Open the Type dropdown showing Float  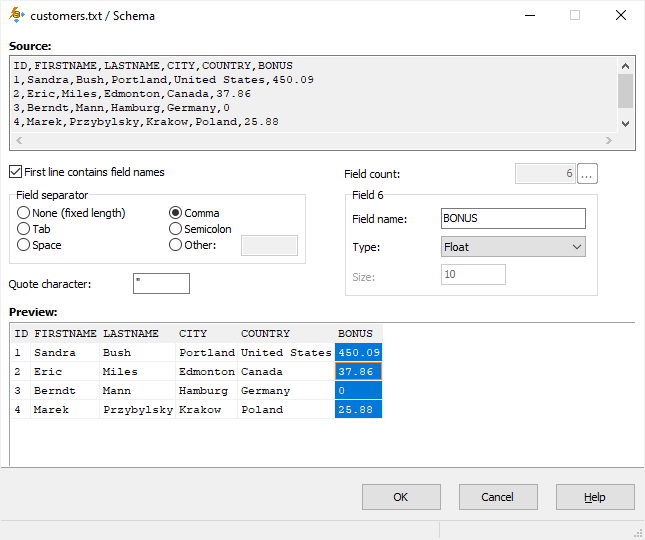click(x=513, y=247)
